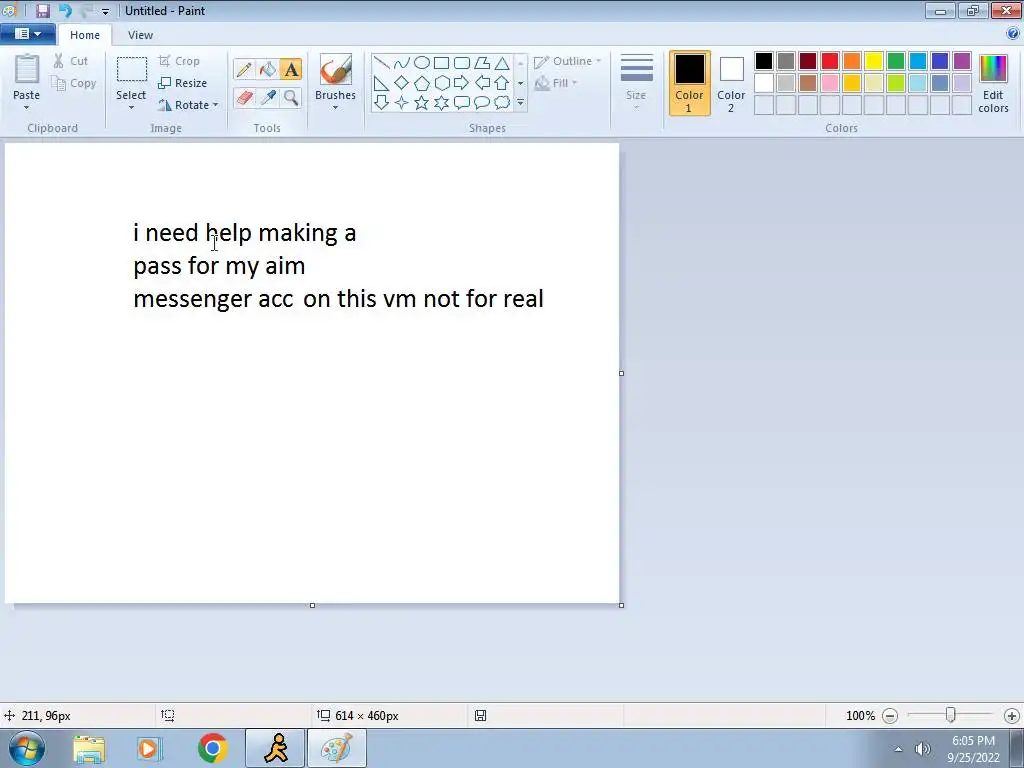Open Customize Quick Access Toolbar dropdown
This screenshot has width=1024, height=768.
pyautogui.click(x=105, y=11)
